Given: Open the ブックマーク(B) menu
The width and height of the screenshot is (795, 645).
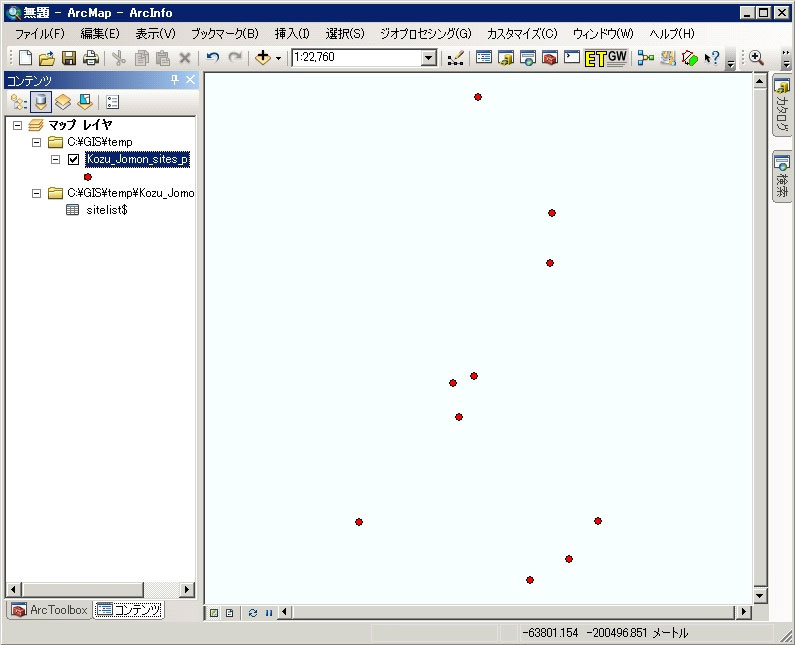Looking at the screenshot, I should pyautogui.click(x=225, y=34).
